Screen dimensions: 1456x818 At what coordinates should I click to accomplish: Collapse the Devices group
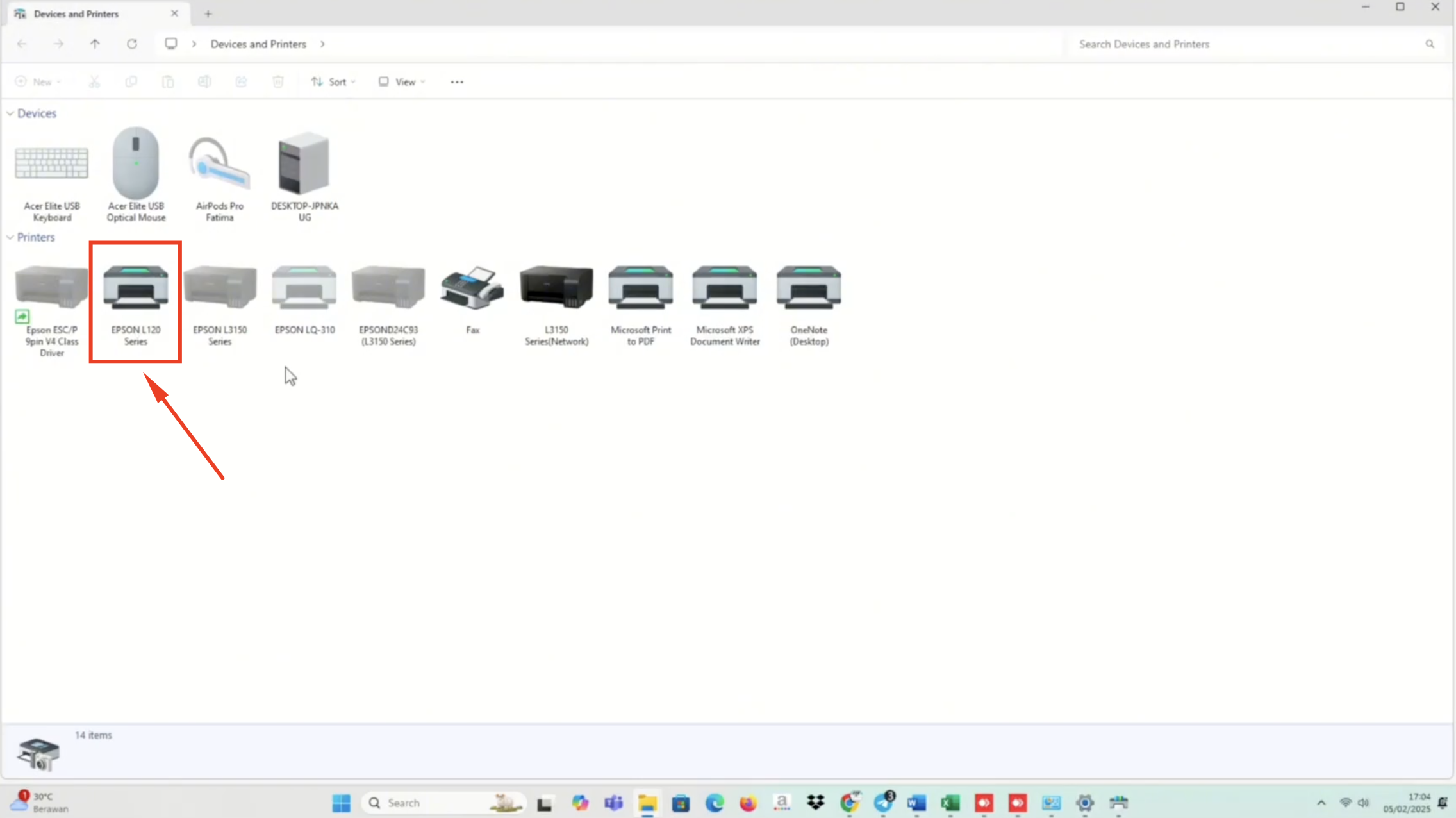click(x=10, y=113)
